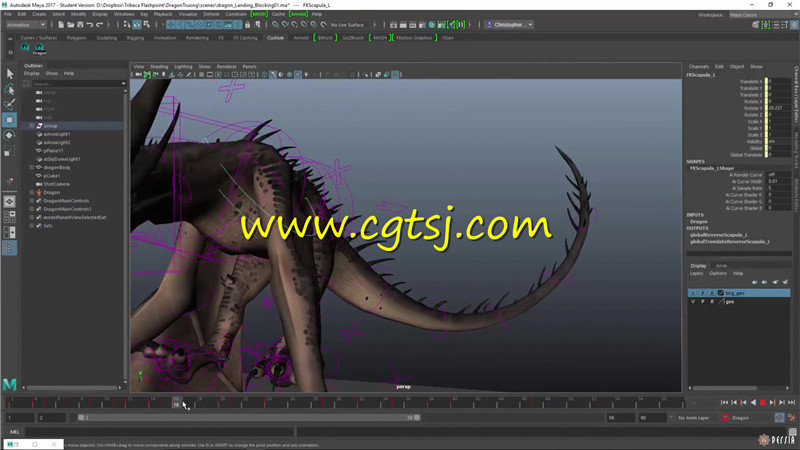
Task: Expand the Group node in Outliner
Action: pos(32,126)
